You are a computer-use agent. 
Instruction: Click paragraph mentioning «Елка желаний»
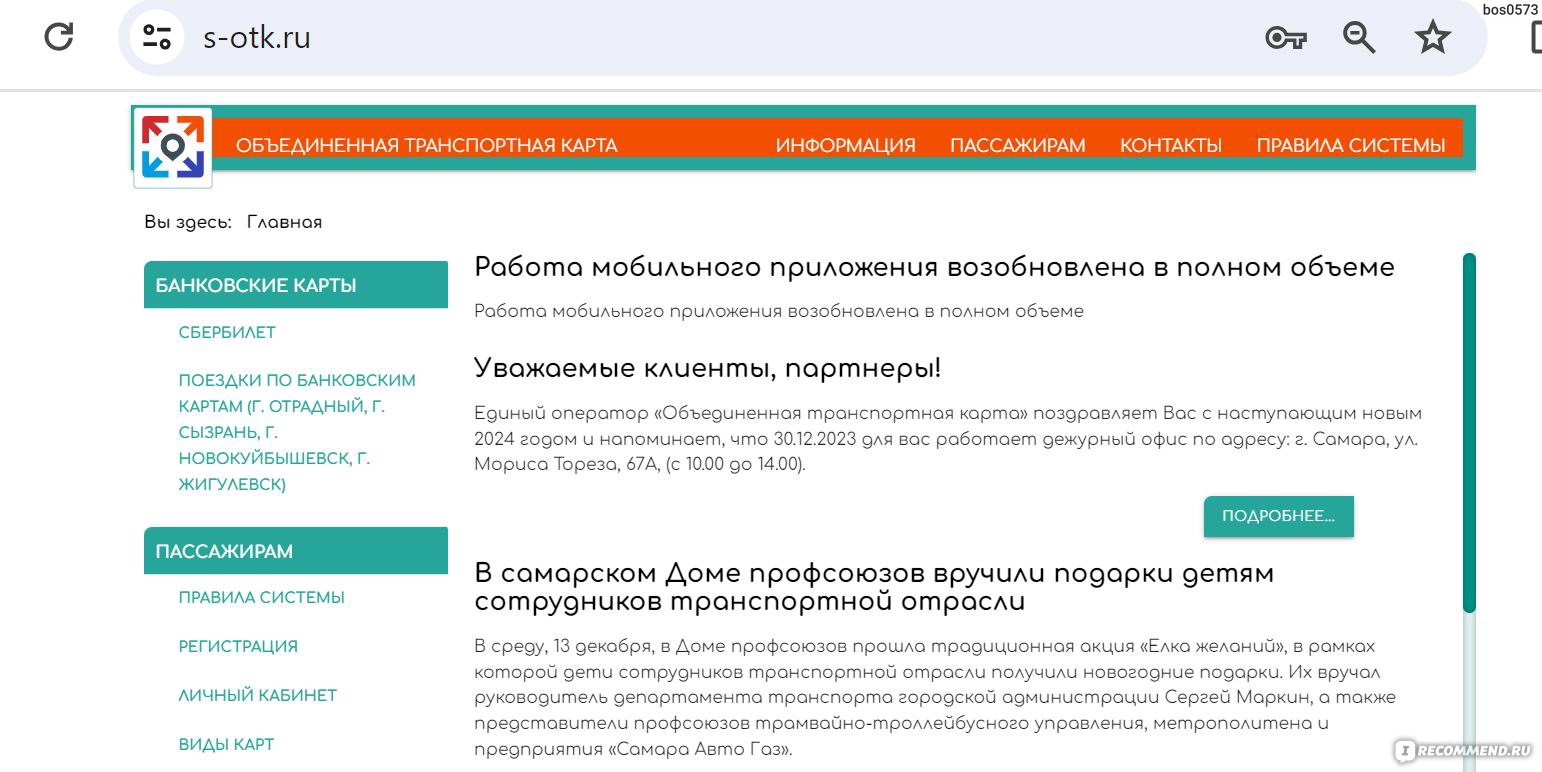click(x=935, y=697)
